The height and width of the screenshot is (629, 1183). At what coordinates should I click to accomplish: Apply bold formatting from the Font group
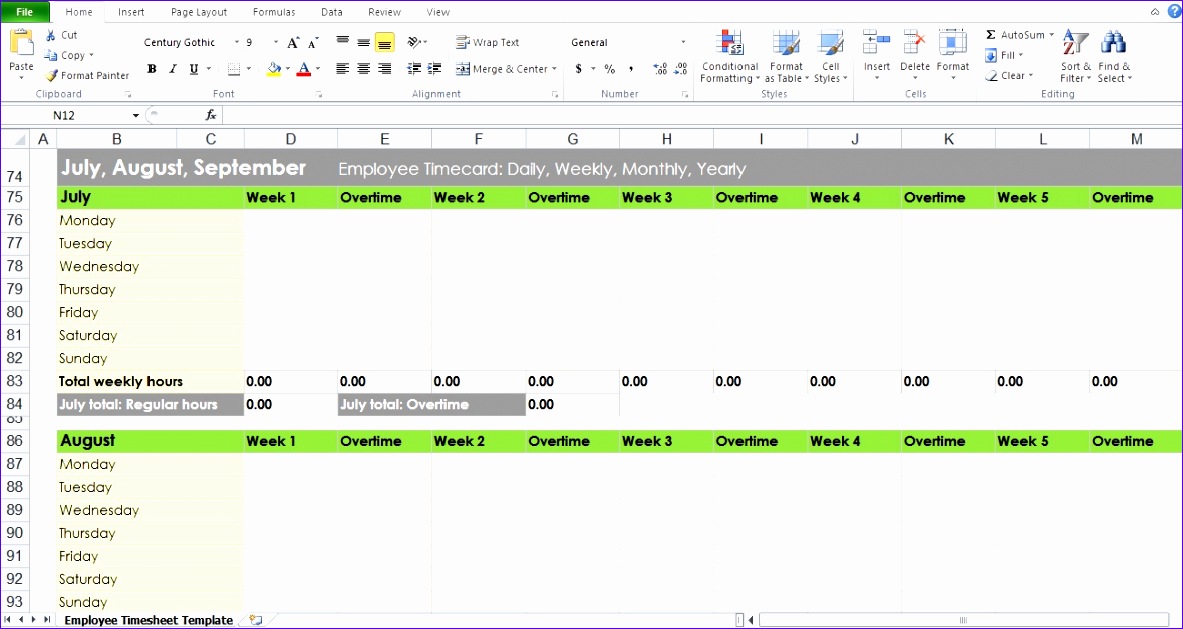click(x=152, y=69)
